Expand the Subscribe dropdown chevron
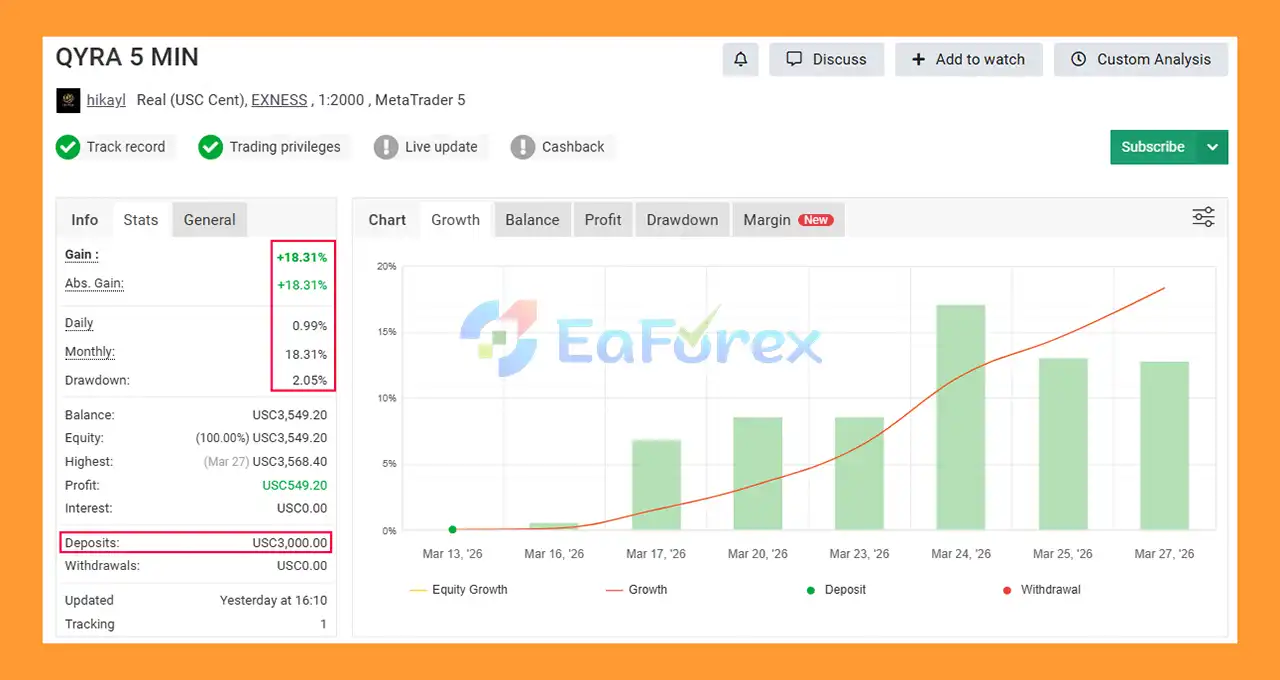This screenshot has height=680, width=1280. point(1212,147)
